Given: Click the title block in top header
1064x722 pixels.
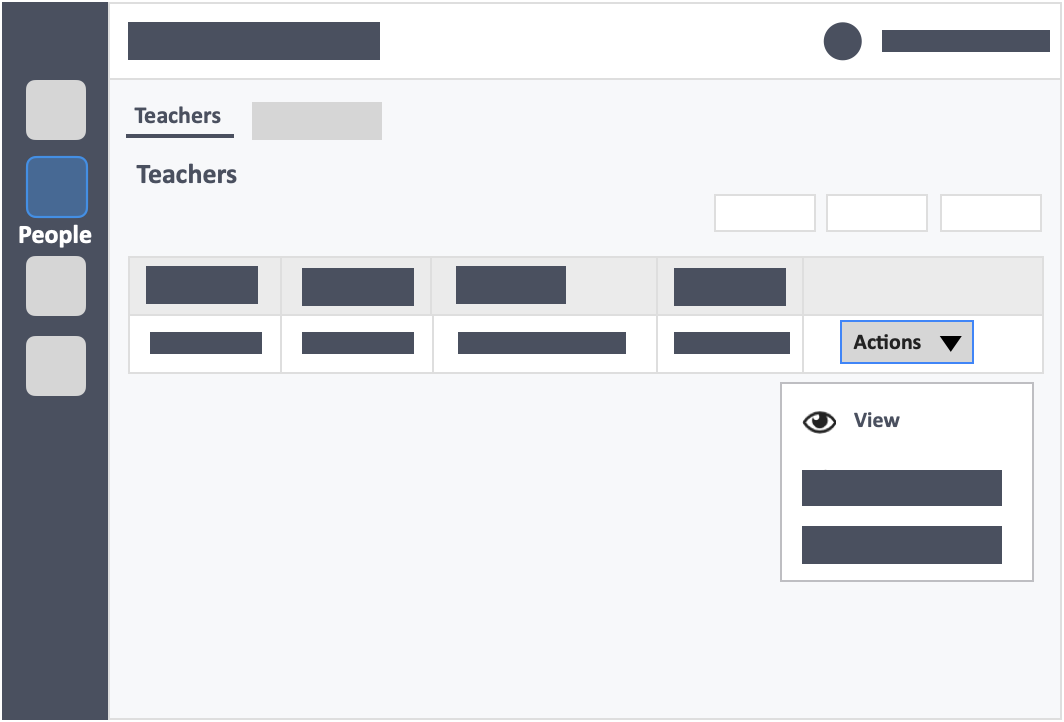Looking at the screenshot, I should pyautogui.click(x=254, y=41).
